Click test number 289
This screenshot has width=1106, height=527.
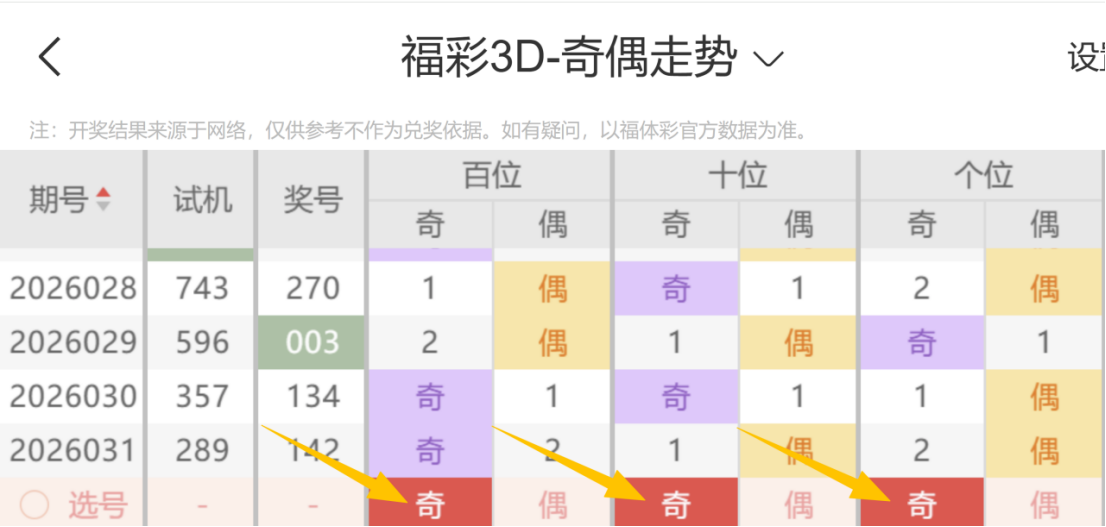(202, 450)
